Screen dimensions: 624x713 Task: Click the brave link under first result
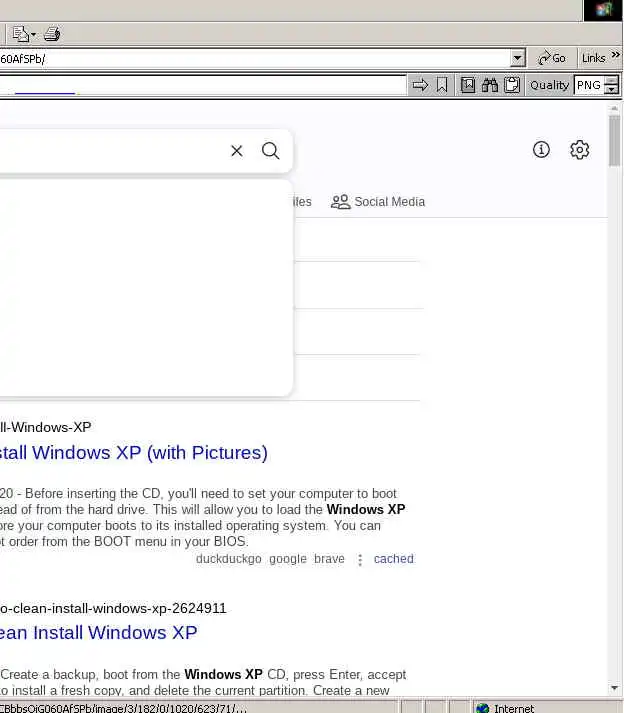tap(329, 558)
